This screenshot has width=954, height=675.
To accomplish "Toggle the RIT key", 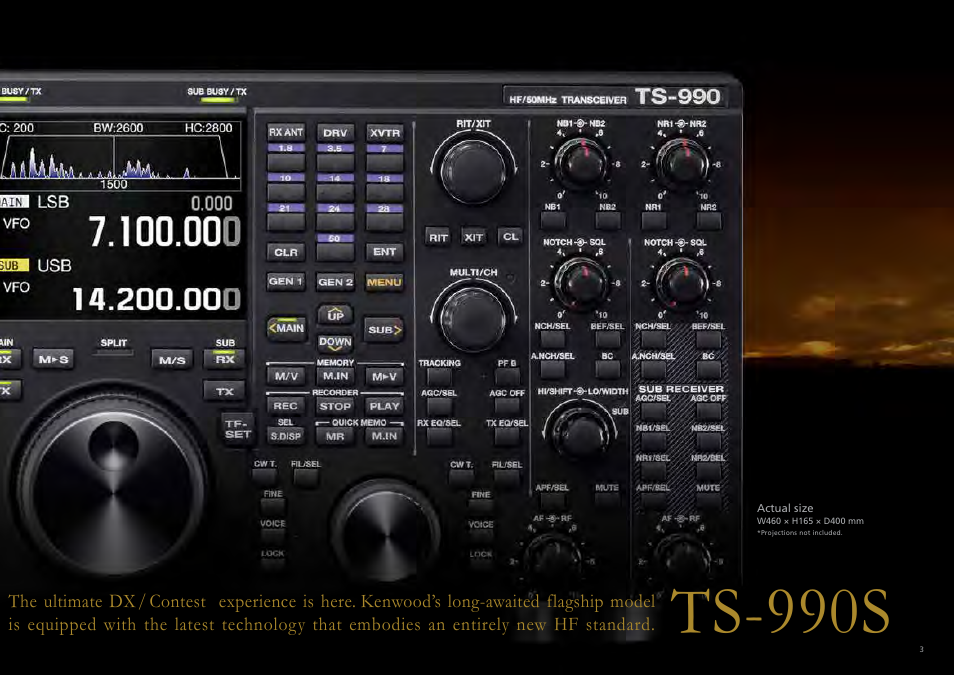I will coord(438,237).
